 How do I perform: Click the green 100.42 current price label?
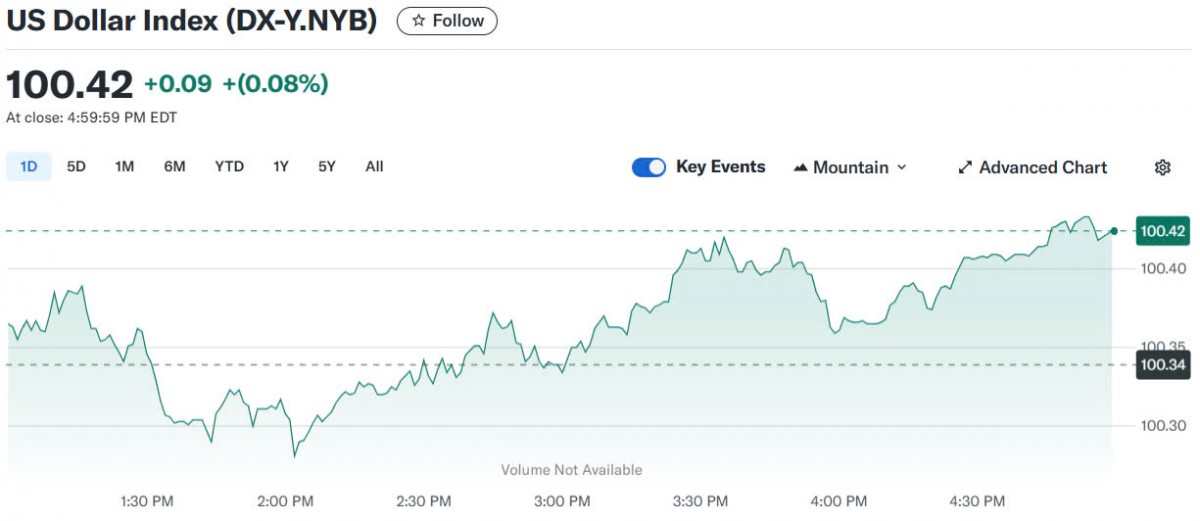pos(1163,232)
